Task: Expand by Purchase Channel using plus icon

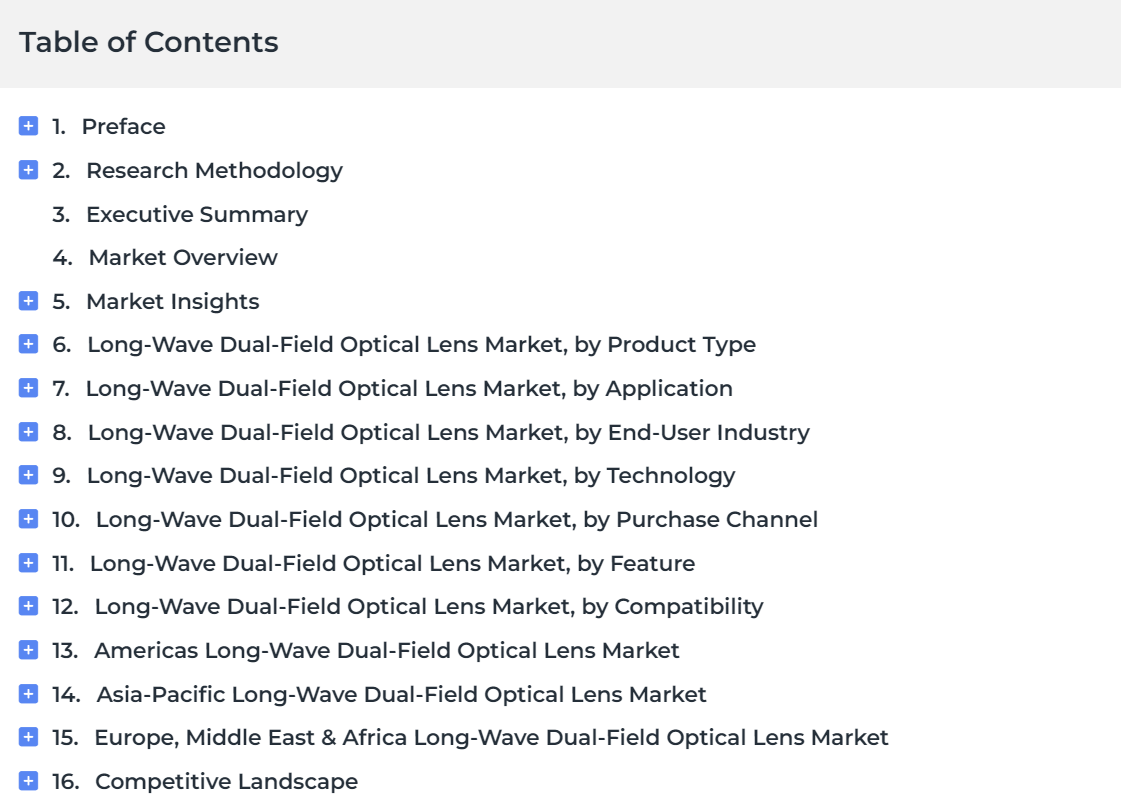Action: [x=29, y=519]
